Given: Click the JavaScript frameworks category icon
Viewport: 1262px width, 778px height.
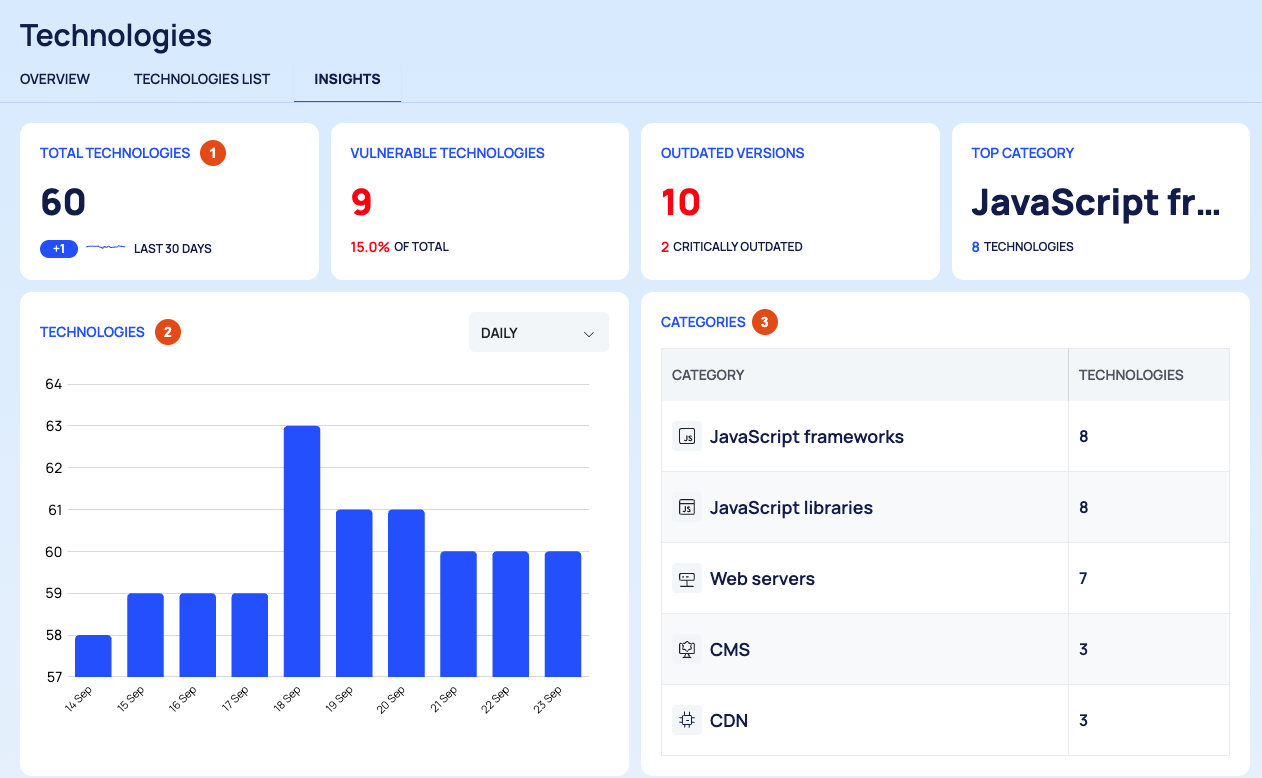Looking at the screenshot, I should 687,437.
